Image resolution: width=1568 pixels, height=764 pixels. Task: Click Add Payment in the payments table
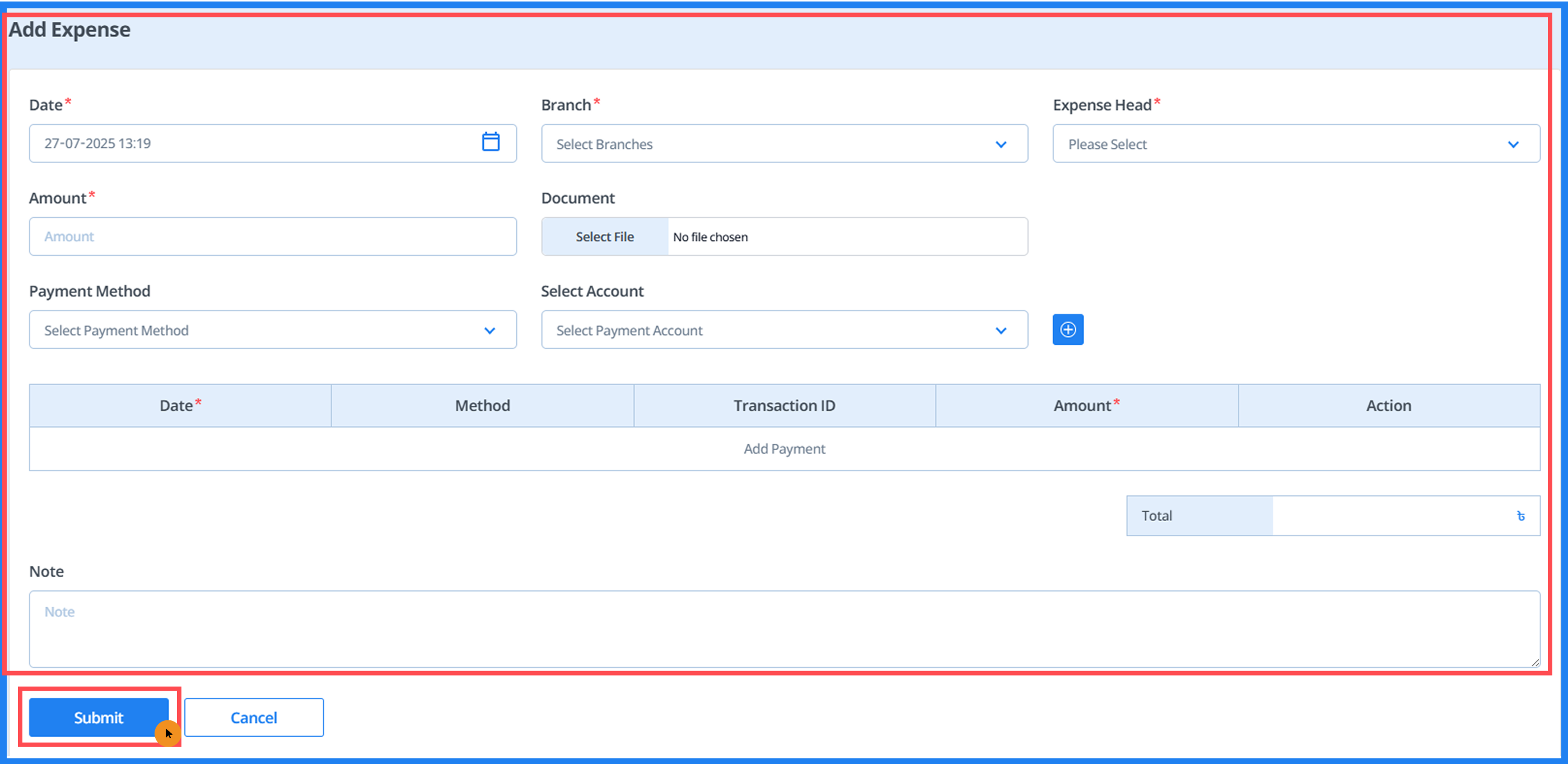[784, 449]
